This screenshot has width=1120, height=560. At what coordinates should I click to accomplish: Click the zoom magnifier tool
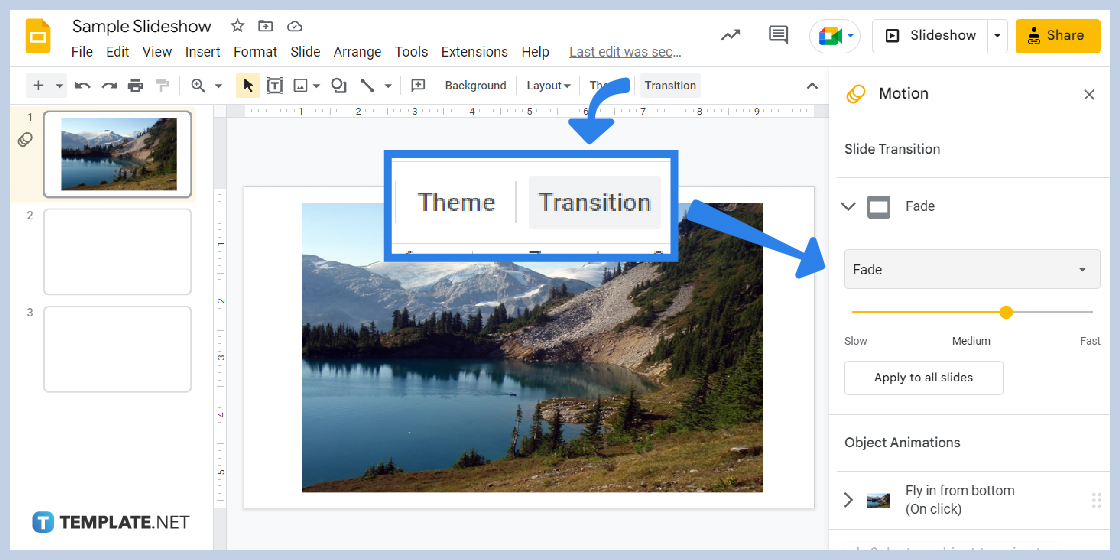[199, 86]
